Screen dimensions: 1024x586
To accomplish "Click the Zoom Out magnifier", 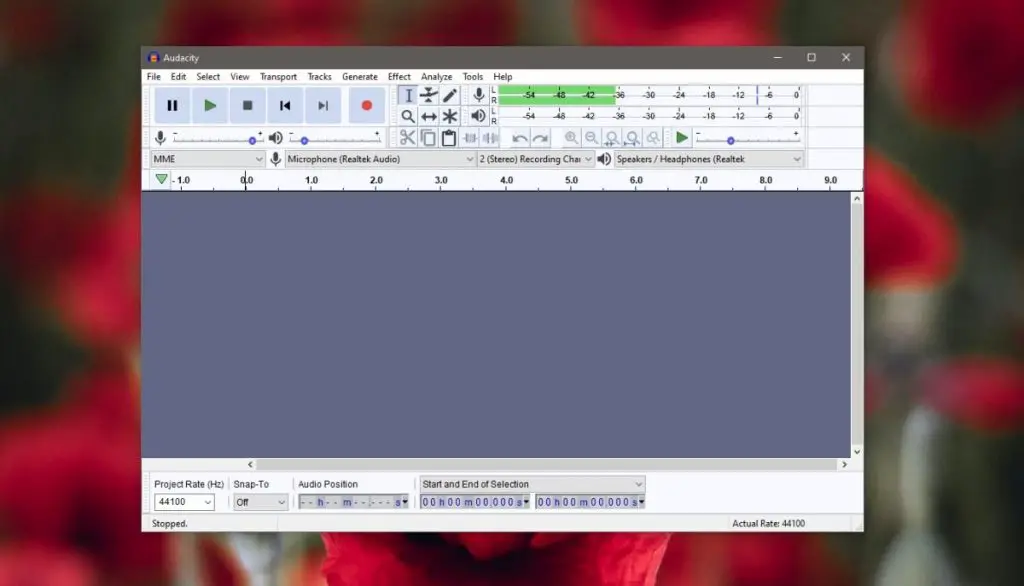I will pyautogui.click(x=592, y=138).
